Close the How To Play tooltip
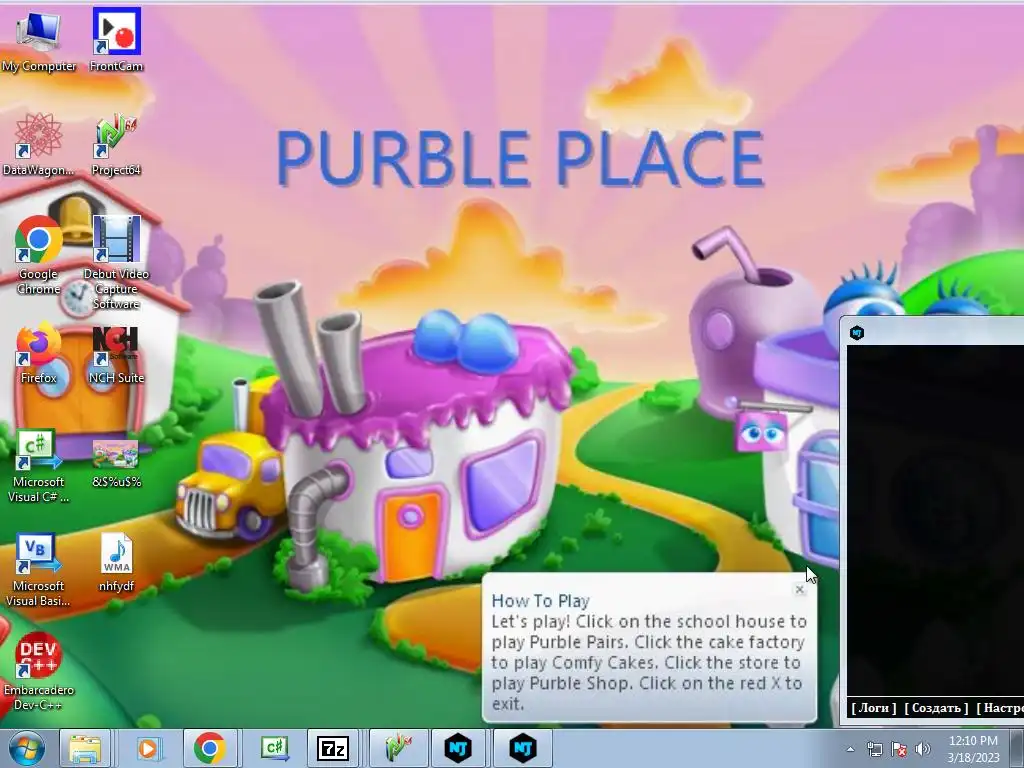1024x768 pixels. [x=799, y=590]
